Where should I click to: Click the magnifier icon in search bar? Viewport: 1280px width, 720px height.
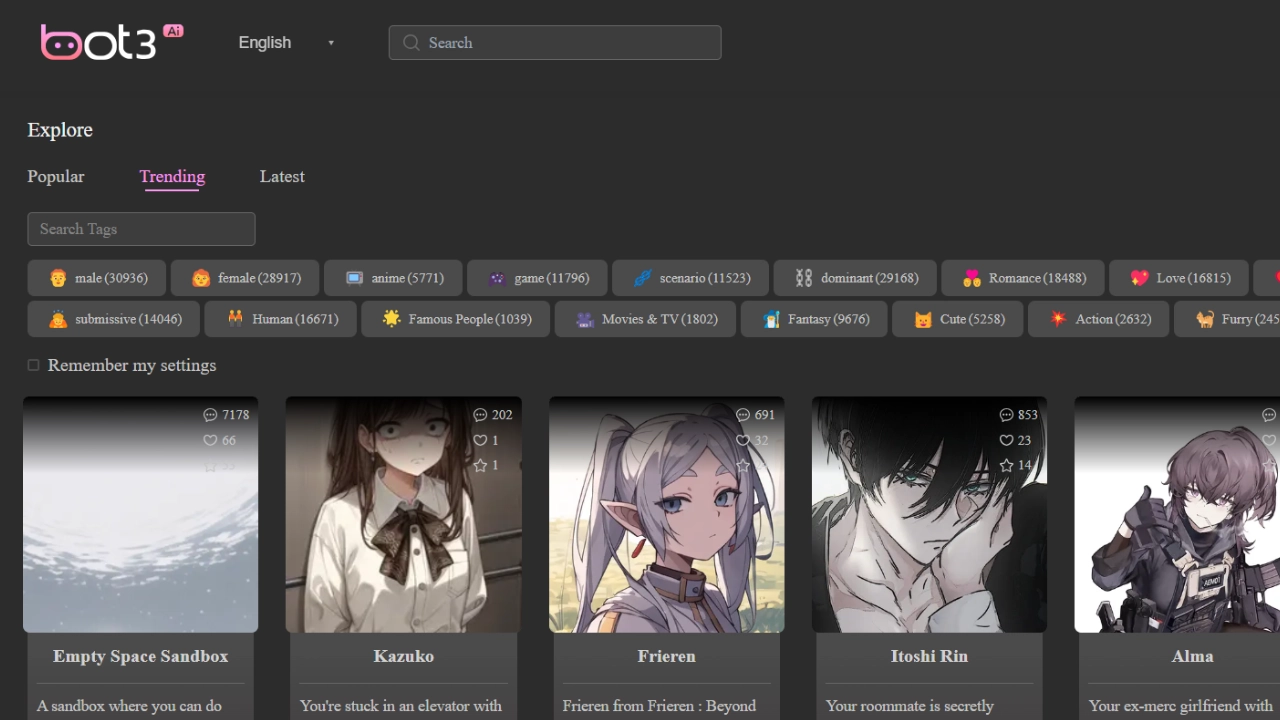click(411, 43)
